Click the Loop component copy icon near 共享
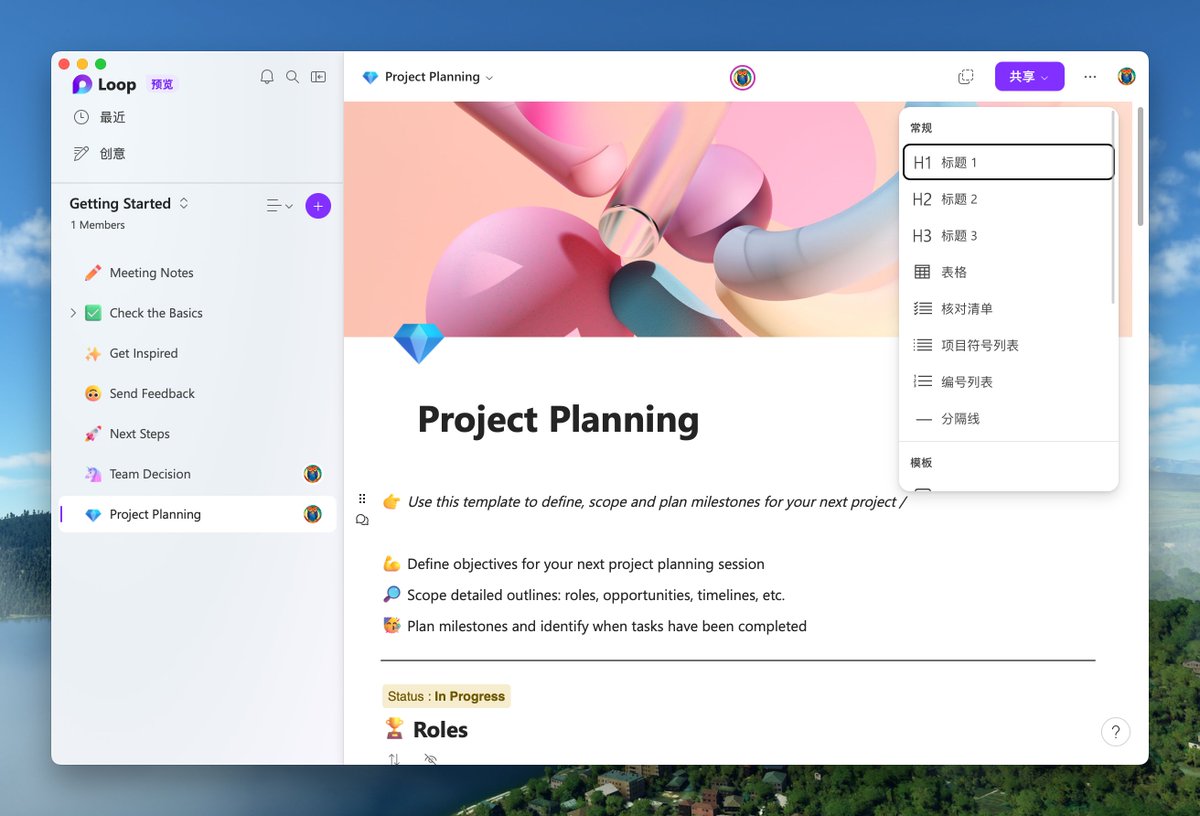The width and height of the screenshot is (1200, 816). [965, 76]
